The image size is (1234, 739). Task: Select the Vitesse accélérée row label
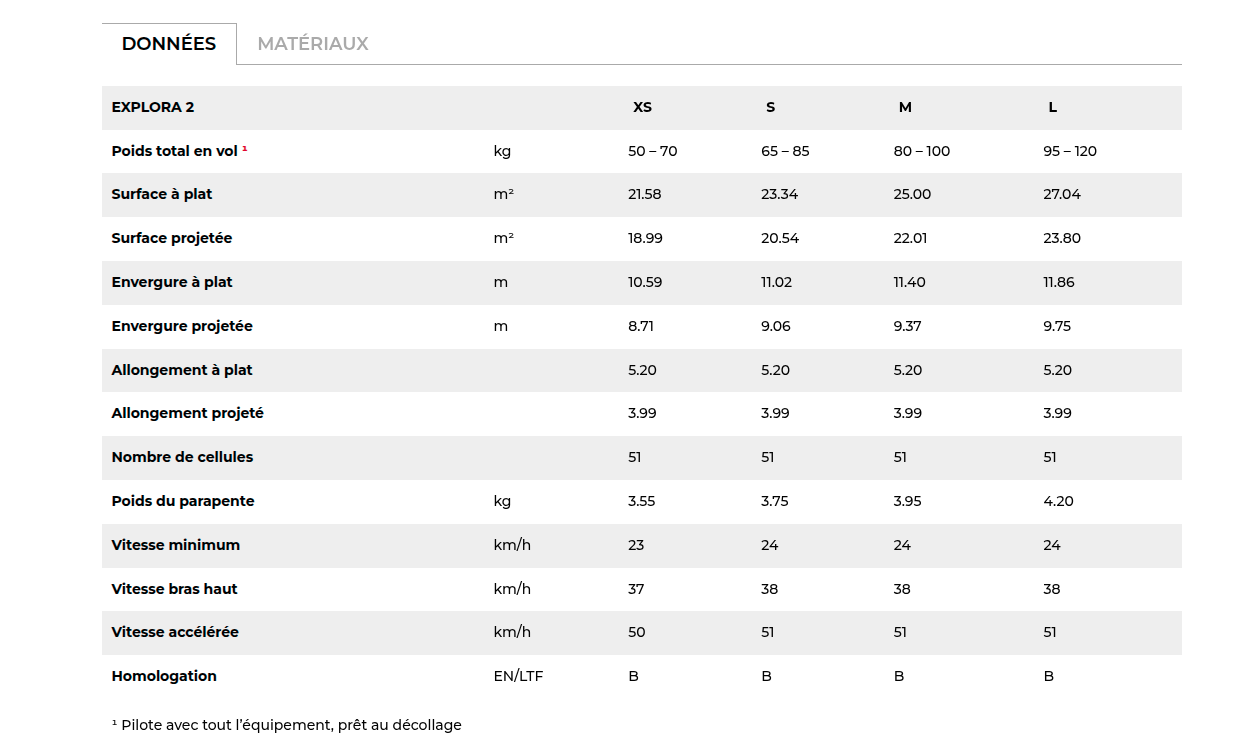[175, 632]
